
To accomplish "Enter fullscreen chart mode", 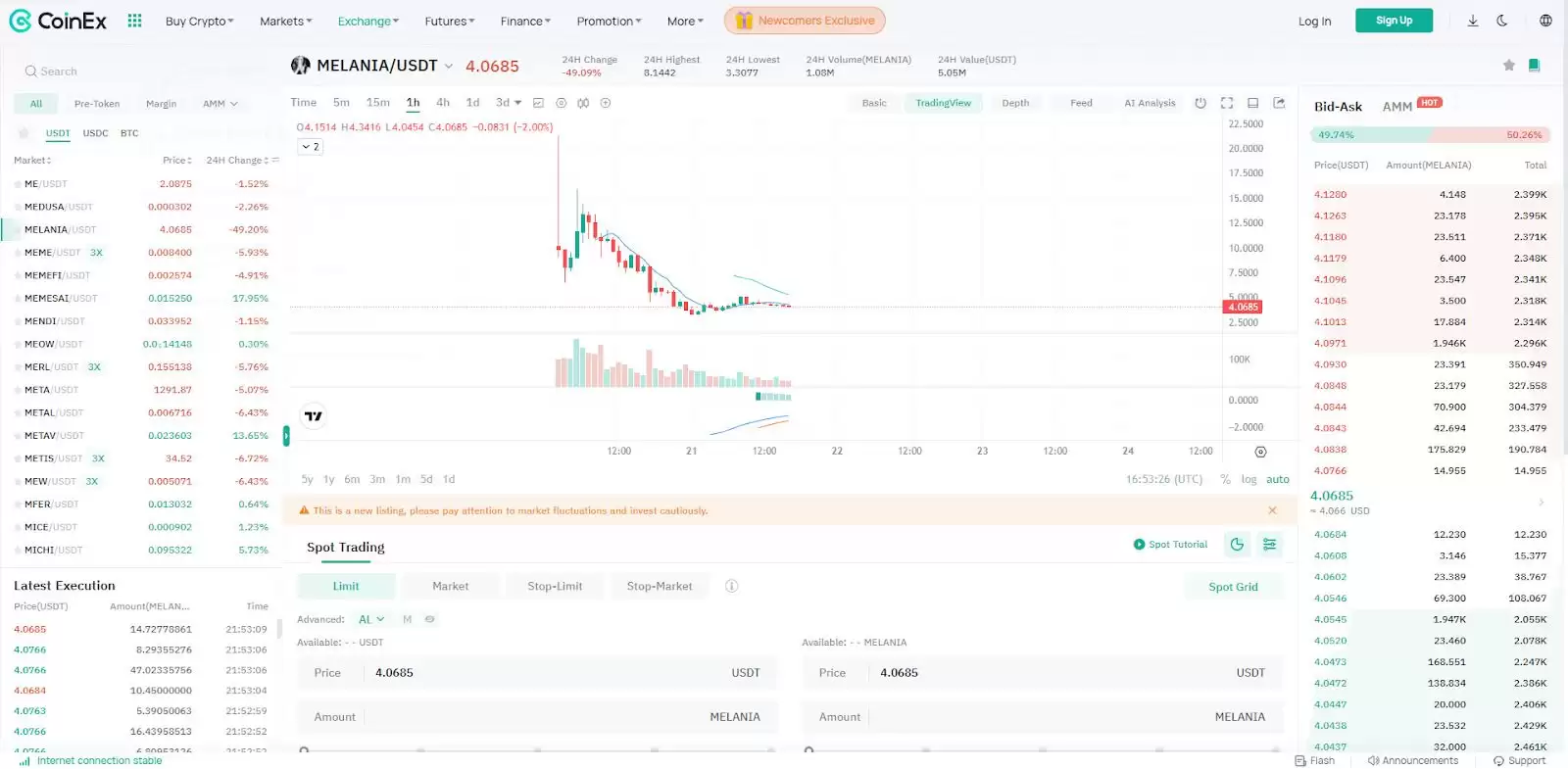I will click(1226, 103).
